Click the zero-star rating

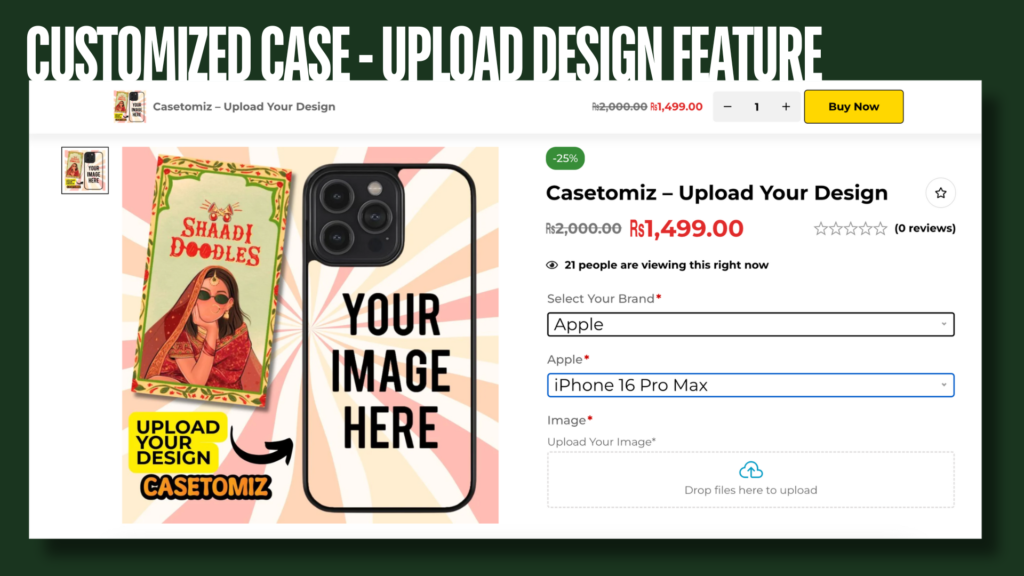pos(850,229)
